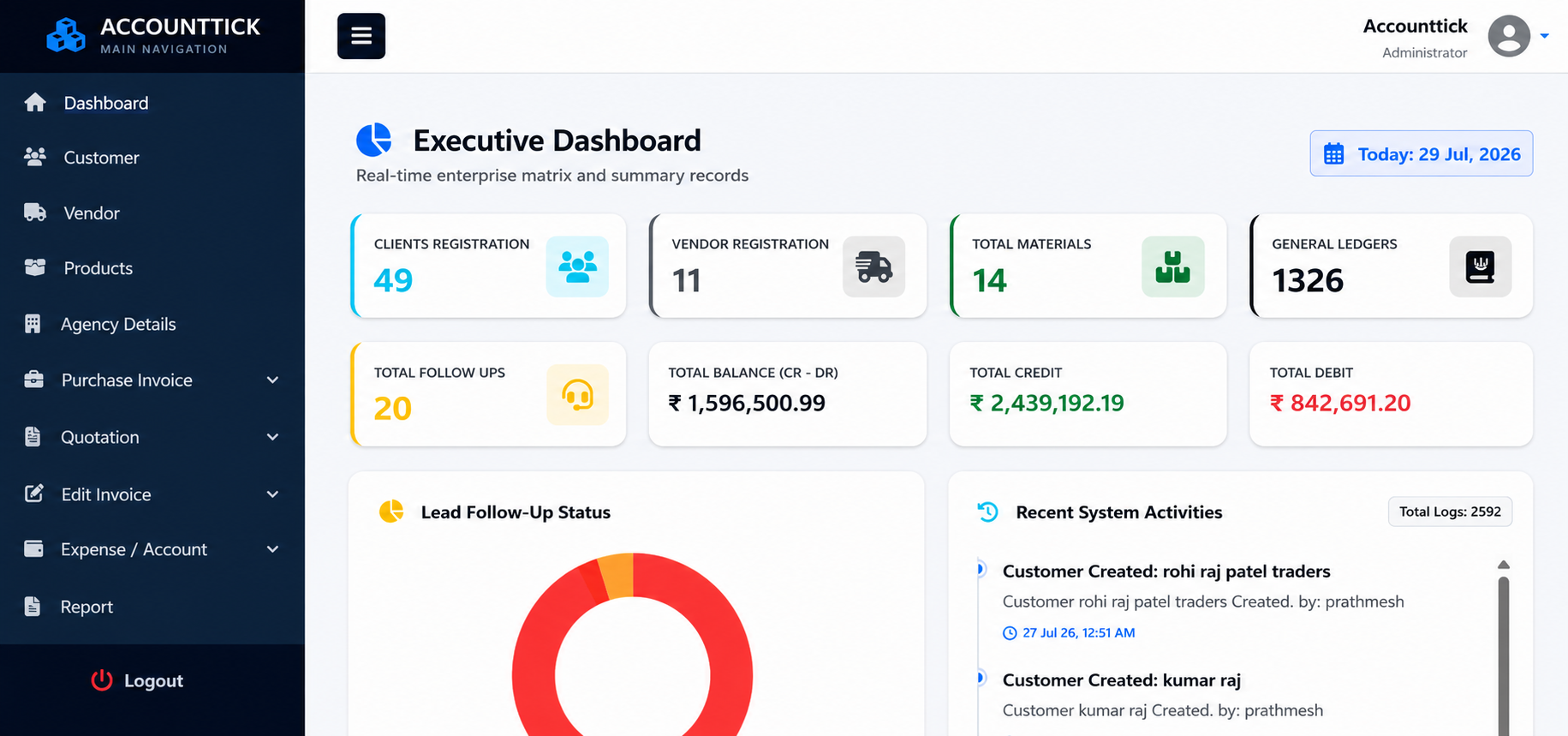Click the Recent System Activities history icon
Image resolution: width=1568 pixels, height=736 pixels.
point(987,512)
